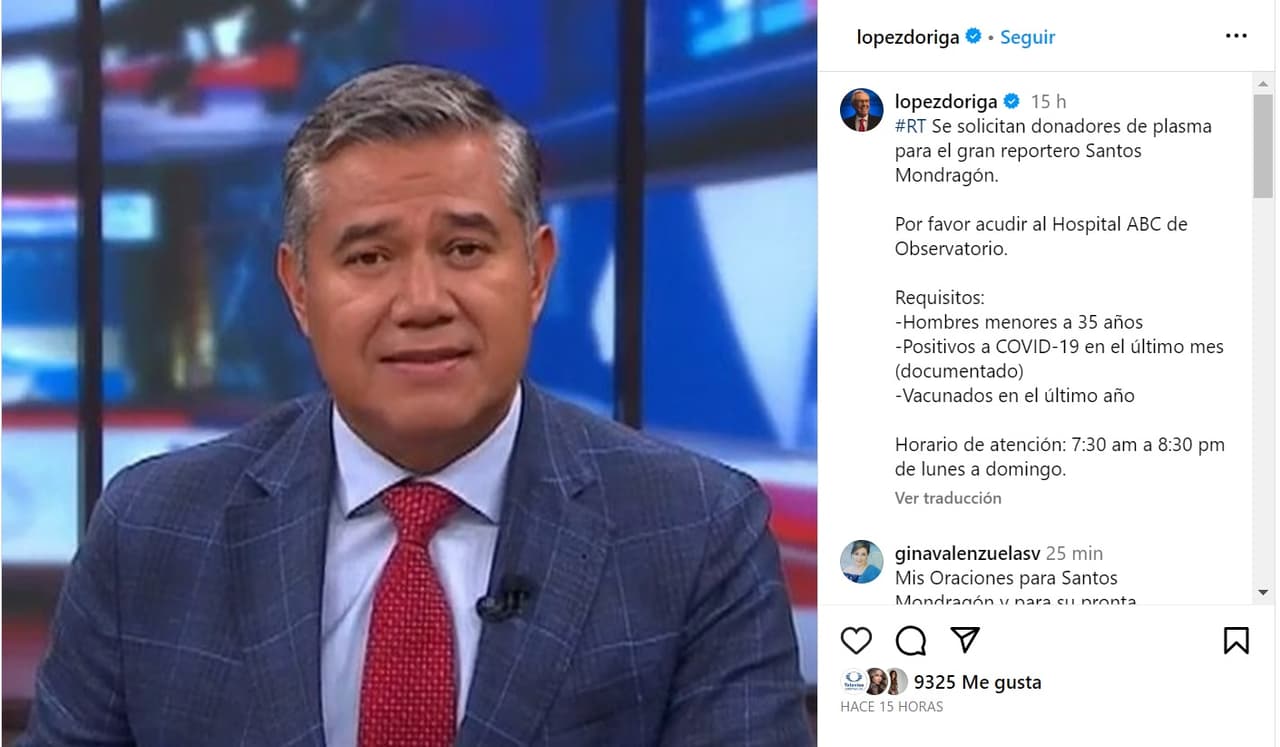Image resolution: width=1280 pixels, height=747 pixels.
Task: Click the scroll-up arrow of the comments scrollbar
Action: click(1263, 82)
